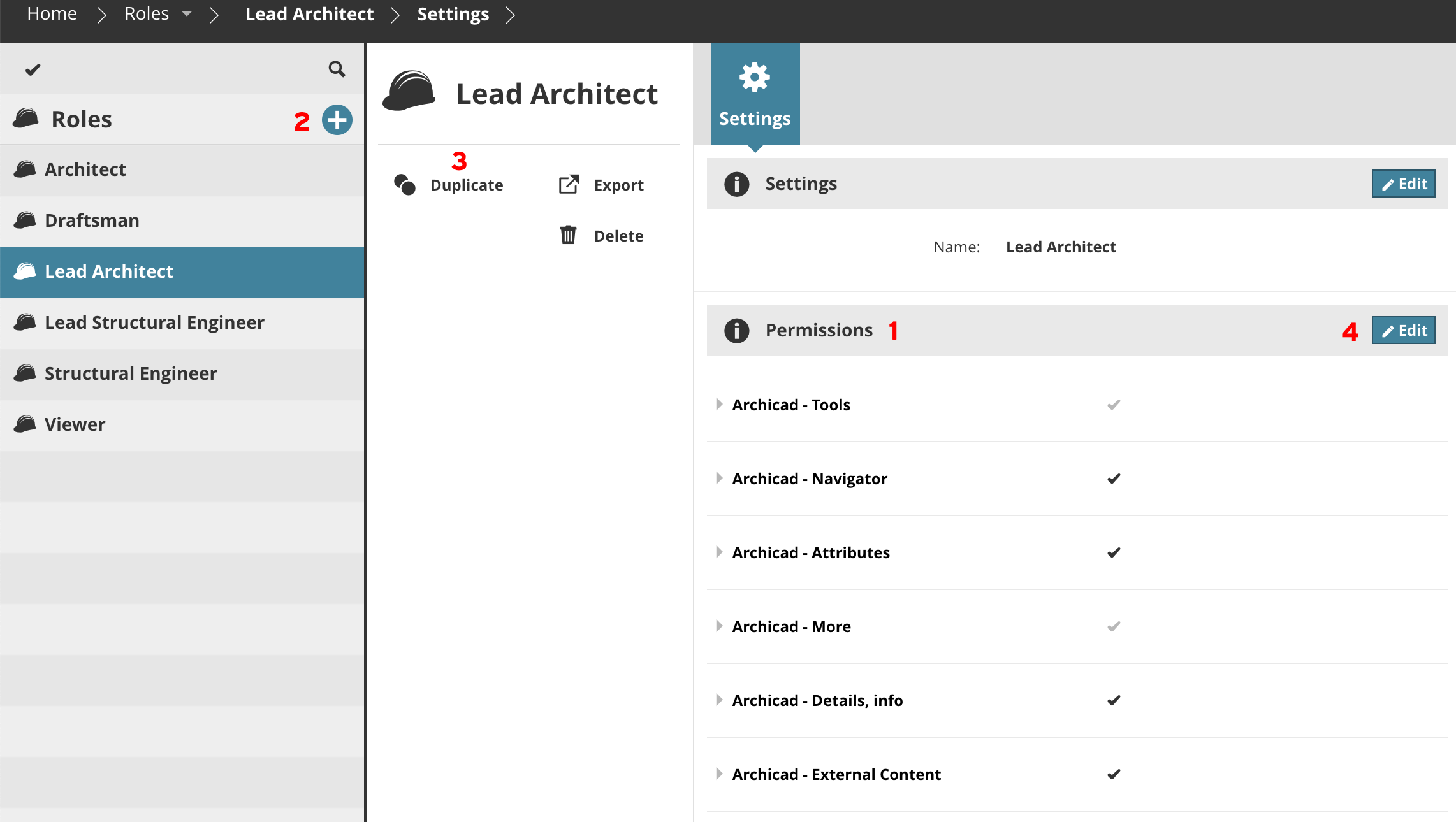Viewport: 1456px width, 822px height.
Task: Click the Name value Lead Architect
Action: click(1061, 247)
